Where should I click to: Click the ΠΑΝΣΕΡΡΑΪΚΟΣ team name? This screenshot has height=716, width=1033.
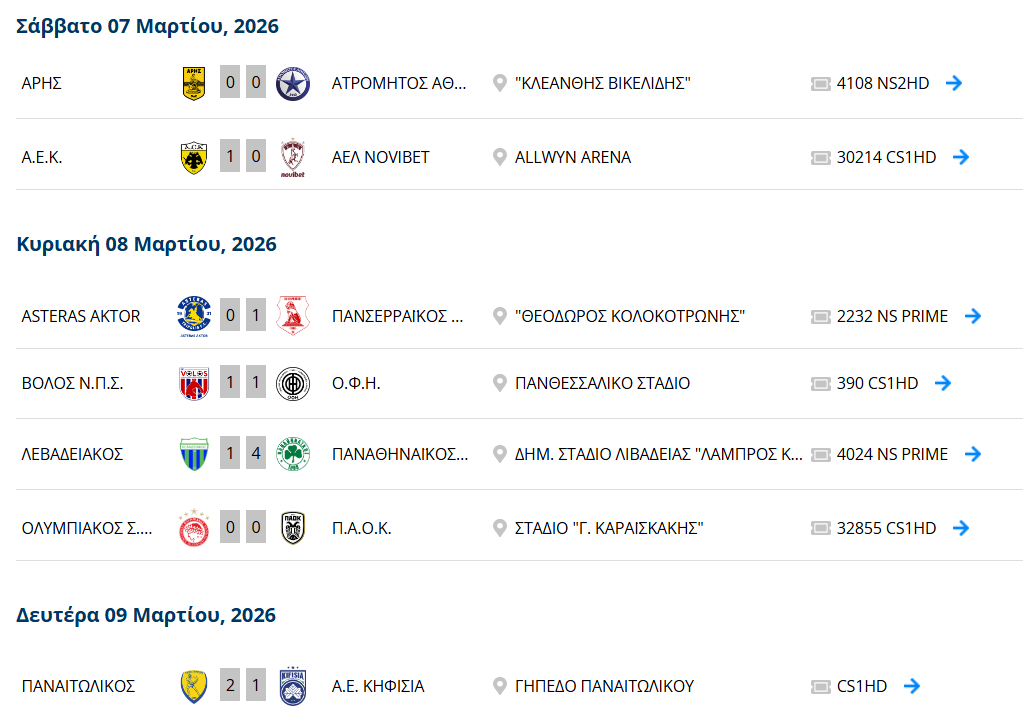coord(398,316)
